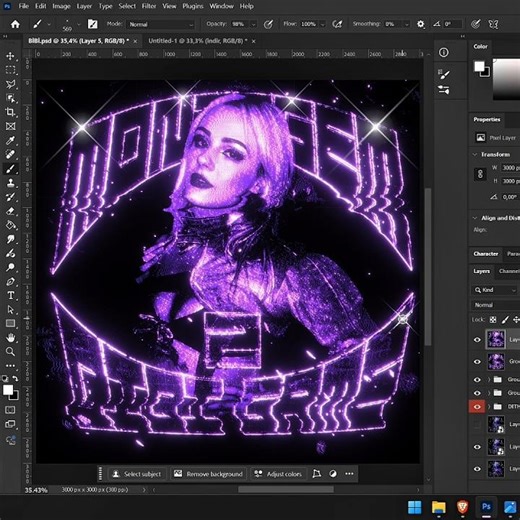Select the Paint Bucket tool

[10, 225]
